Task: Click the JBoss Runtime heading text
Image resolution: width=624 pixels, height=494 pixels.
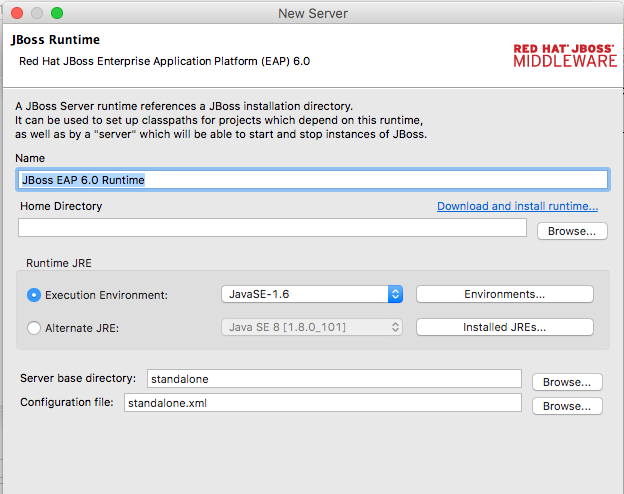Action: click(55, 40)
